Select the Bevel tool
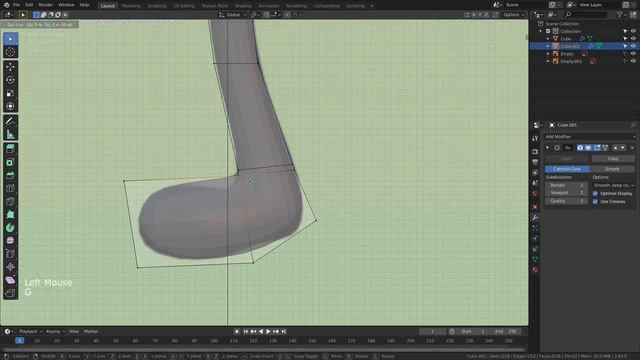Screen dimensions: 640x360 11,176
